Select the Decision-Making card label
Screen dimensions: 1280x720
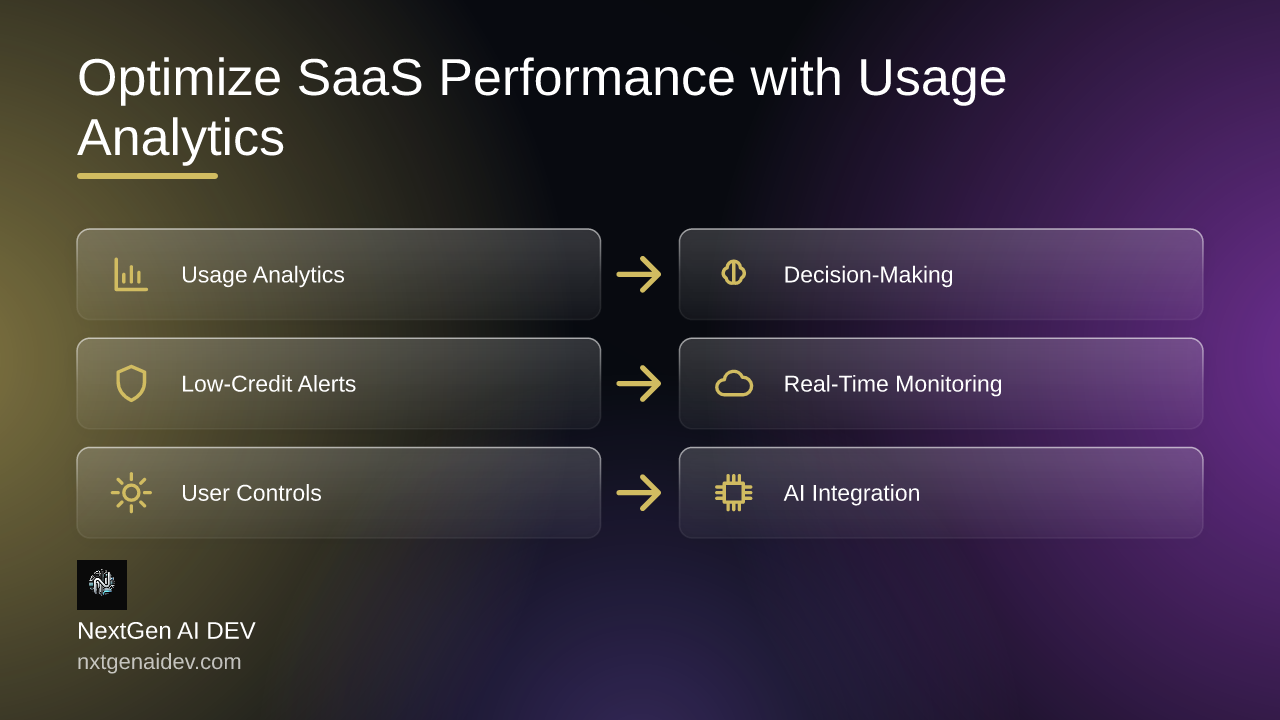pos(868,274)
